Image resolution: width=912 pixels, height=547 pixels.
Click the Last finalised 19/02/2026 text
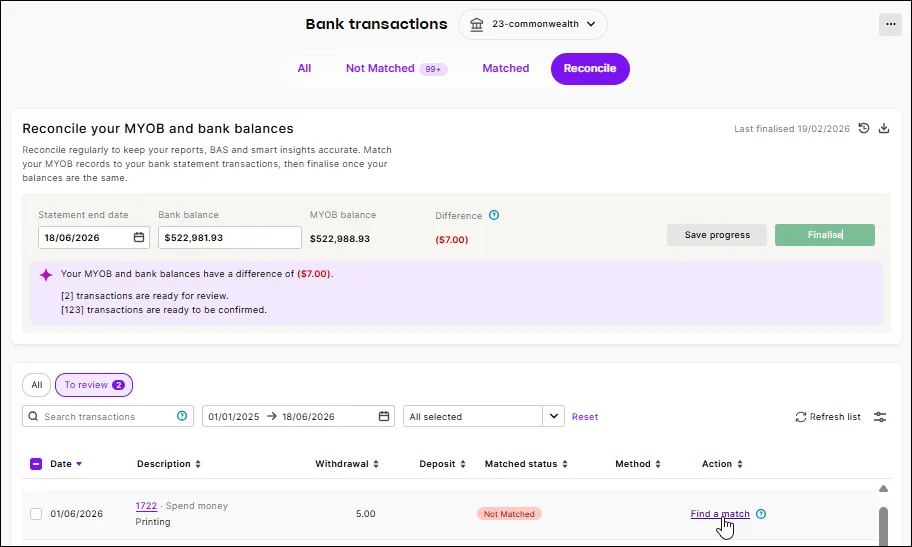tap(792, 129)
